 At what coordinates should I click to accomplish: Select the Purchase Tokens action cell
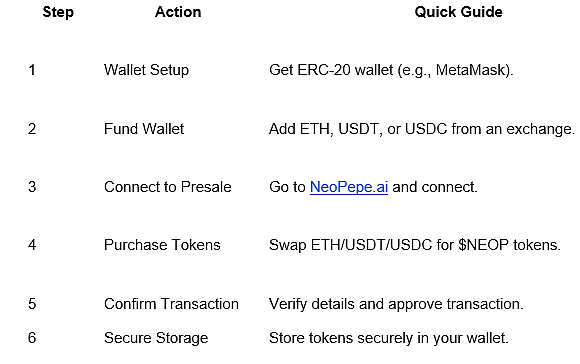click(162, 245)
